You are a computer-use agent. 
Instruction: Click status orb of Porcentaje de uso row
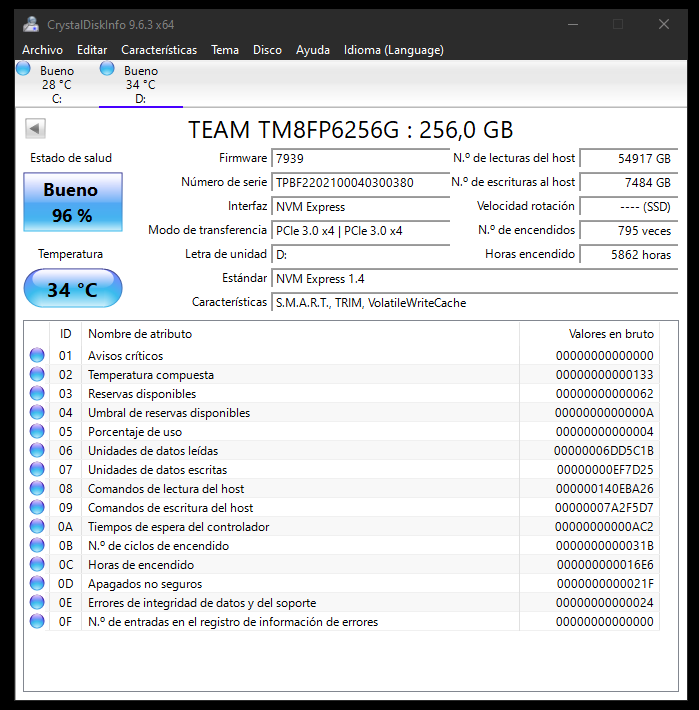[x=37, y=432]
